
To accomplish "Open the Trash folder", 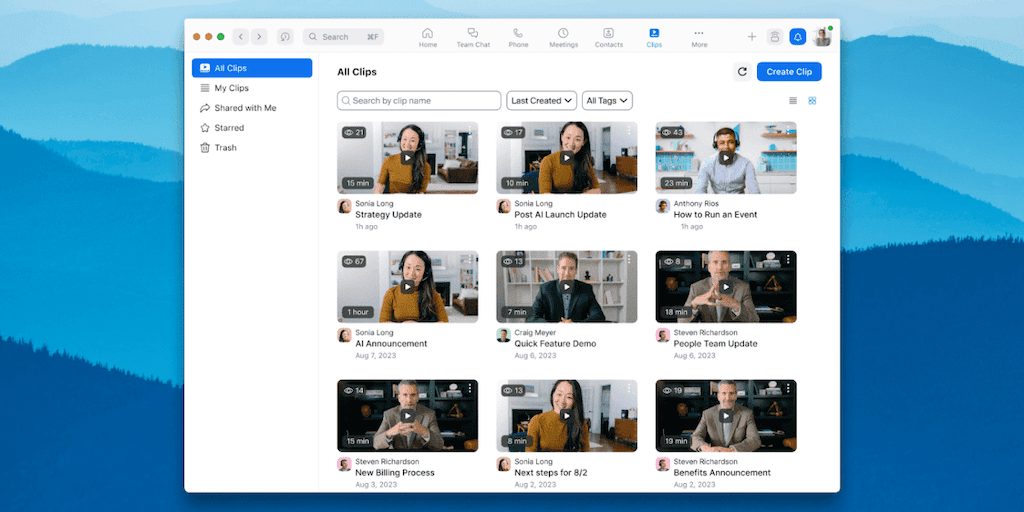I will (225, 148).
